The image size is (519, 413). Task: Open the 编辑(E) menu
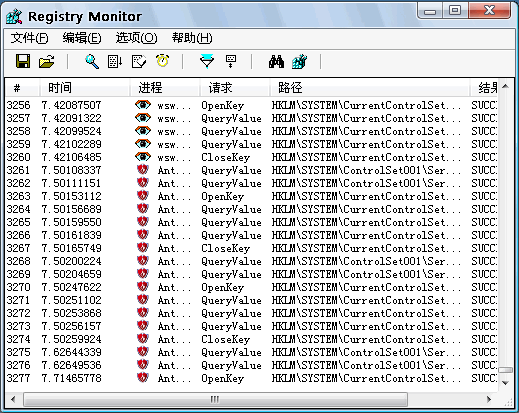[x=82, y=38]
